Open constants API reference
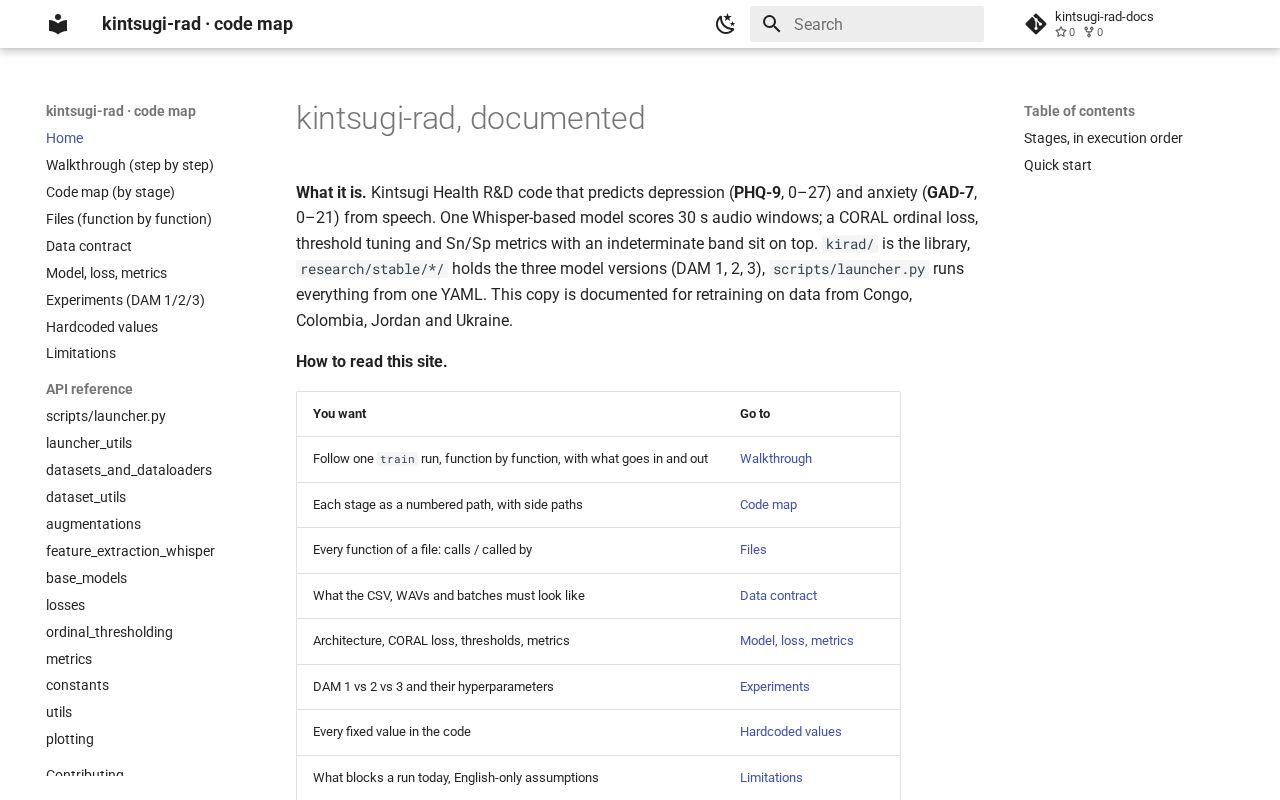 [77, 685]
